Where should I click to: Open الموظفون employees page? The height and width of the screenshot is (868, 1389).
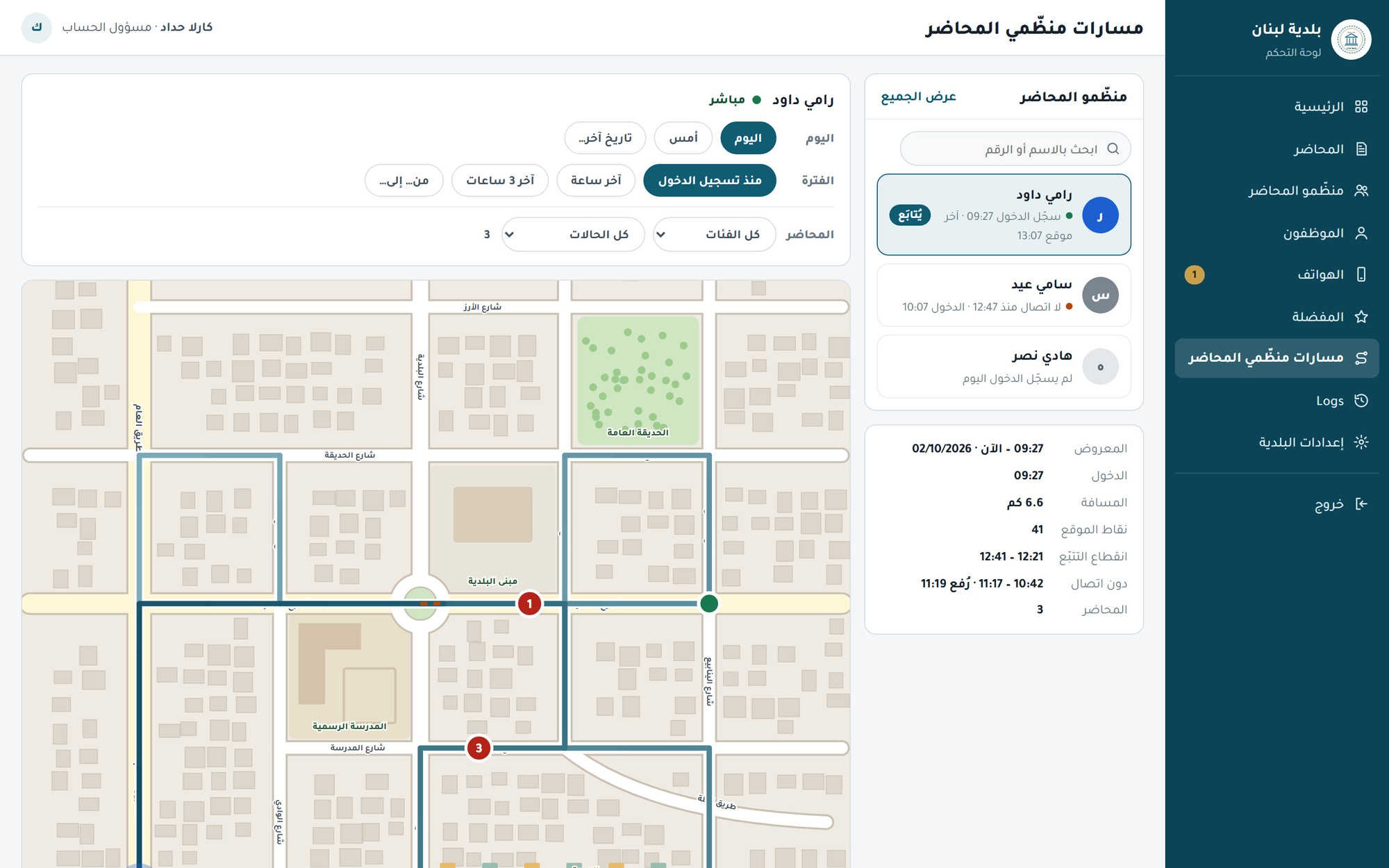(1276, 233)
